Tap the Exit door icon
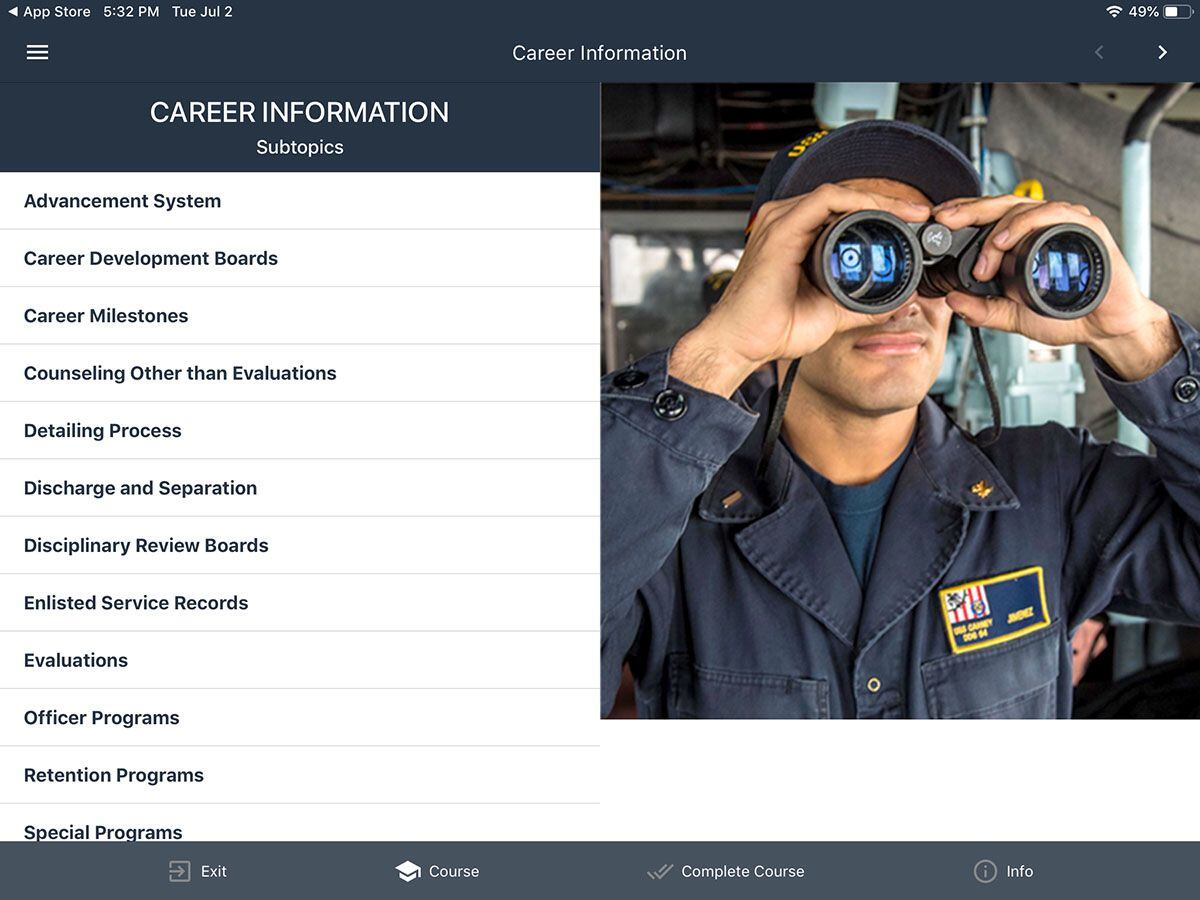The height and width of the screenshot is (900, 1200). (179, 871)
